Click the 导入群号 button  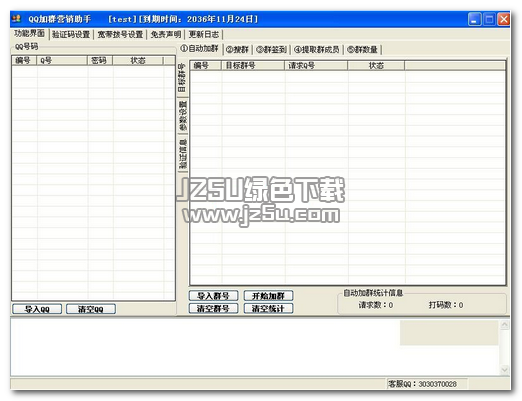click(213, 296)
